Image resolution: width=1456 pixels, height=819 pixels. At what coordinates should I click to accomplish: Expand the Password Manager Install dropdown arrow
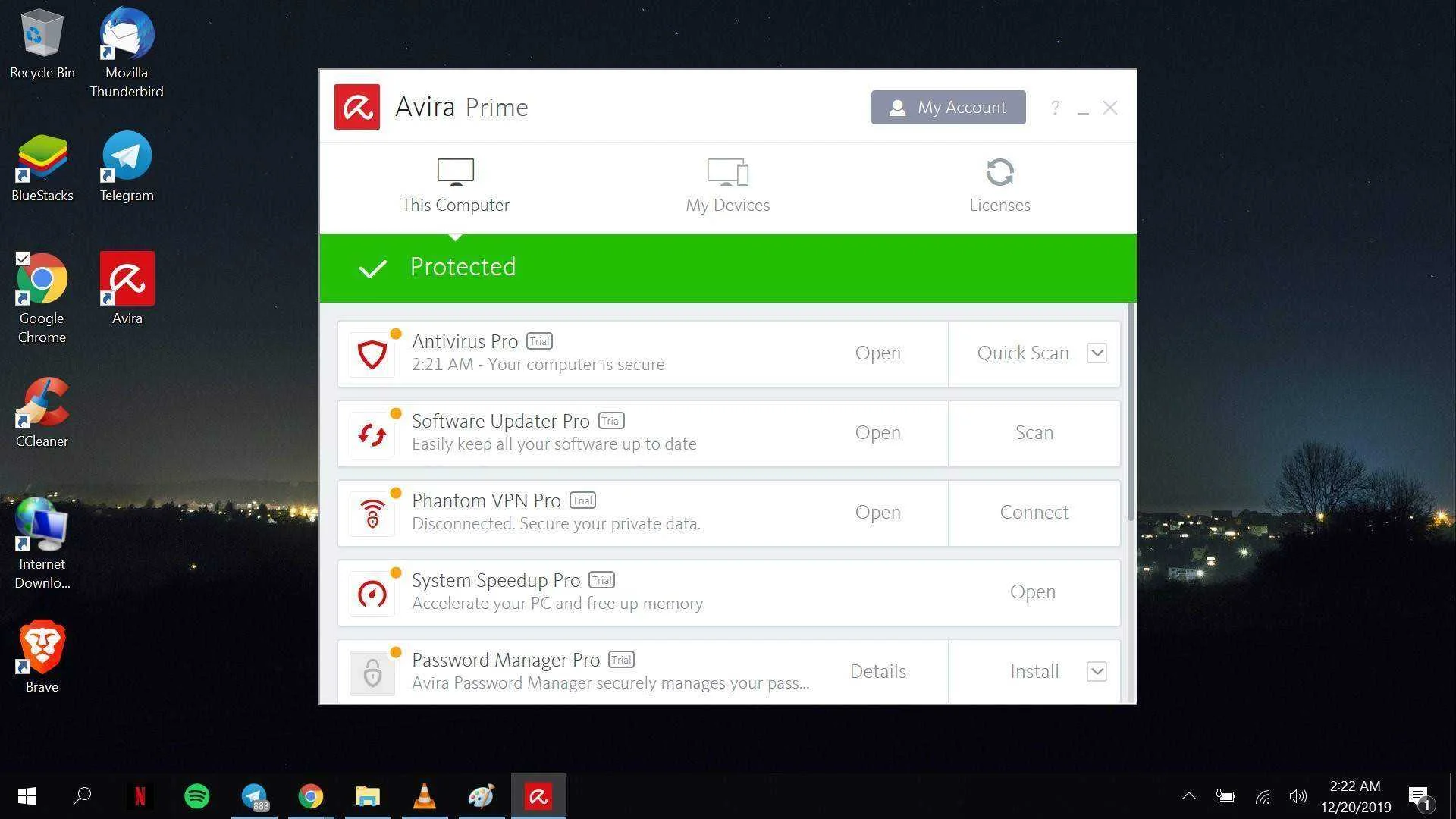tap(1097, 671)
